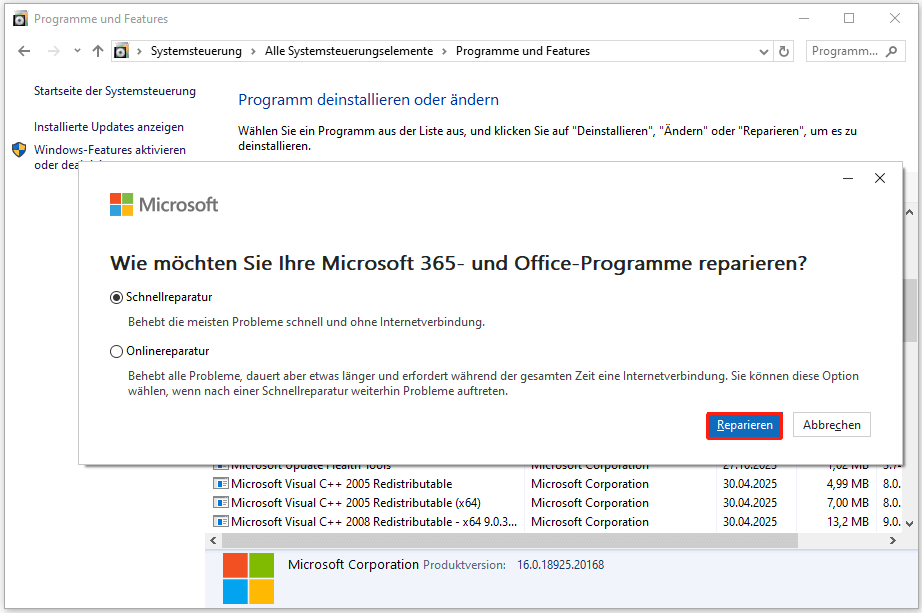Screen dimensions: 922x613
Task: Expand the chevron before Systemsteuerung
Action: coord(139,51)
